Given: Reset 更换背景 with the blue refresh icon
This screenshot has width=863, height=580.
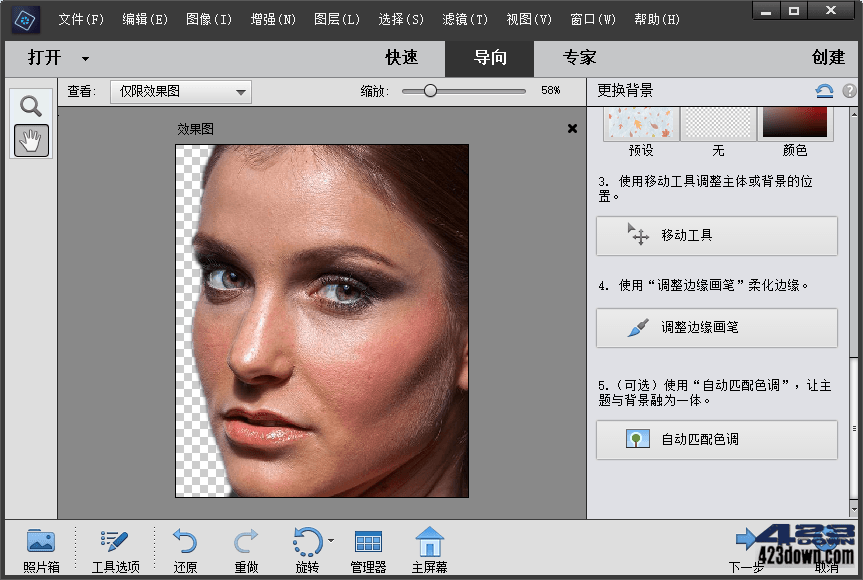Looking at the screenshot, I should click(823, 90).
